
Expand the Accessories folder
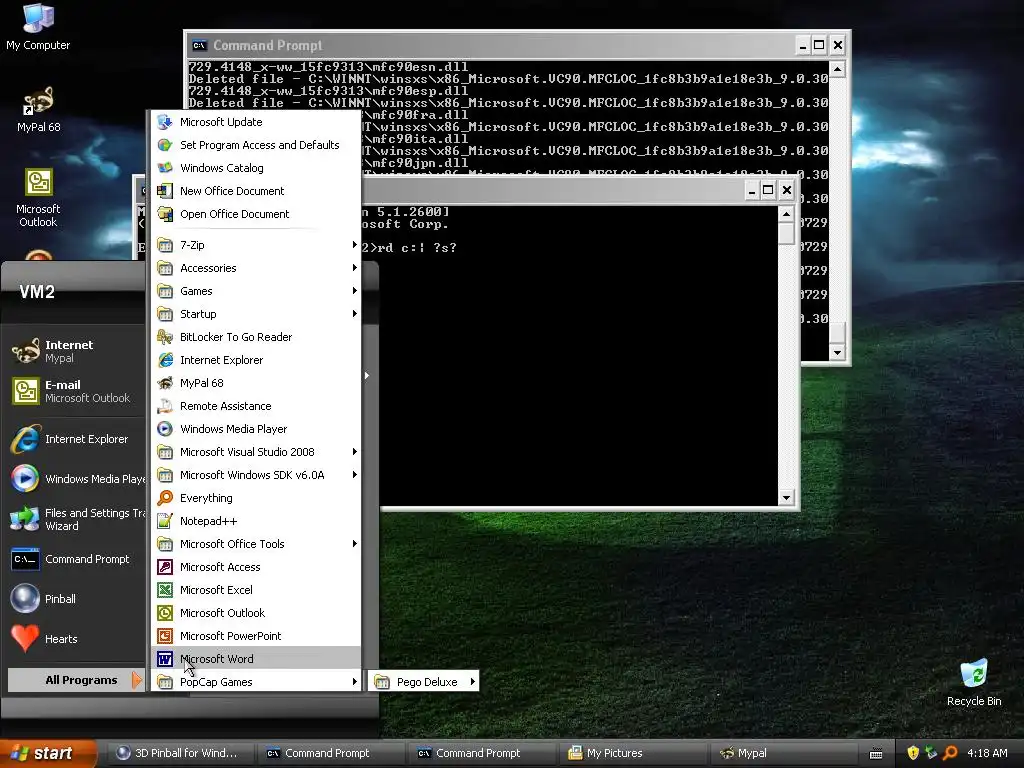click(x=256, y=268)
